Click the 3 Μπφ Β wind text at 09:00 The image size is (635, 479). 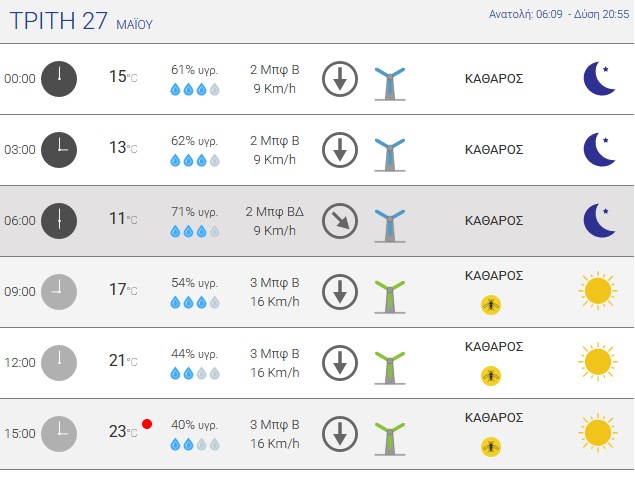click(x=275, y=282)
